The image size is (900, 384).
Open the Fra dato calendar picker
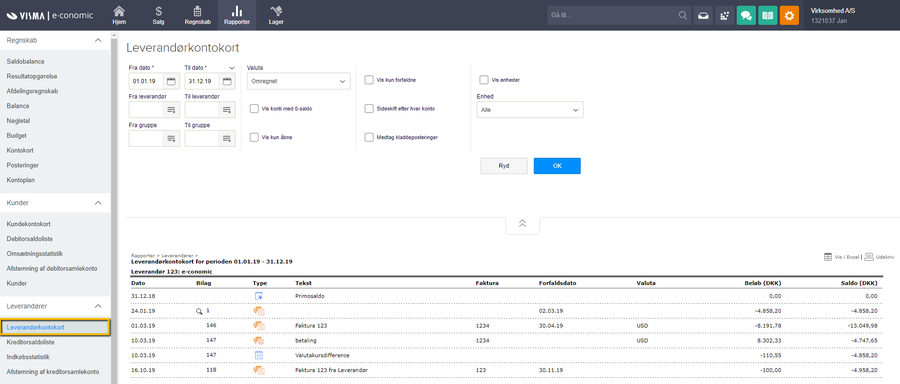(x=170, y=81)
